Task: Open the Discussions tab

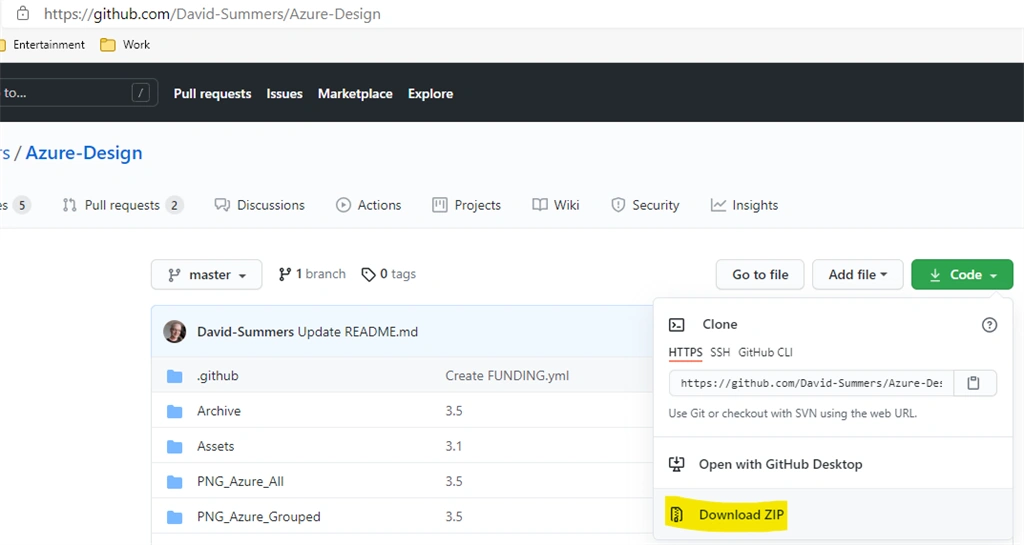Action: [x=259, y=205]
